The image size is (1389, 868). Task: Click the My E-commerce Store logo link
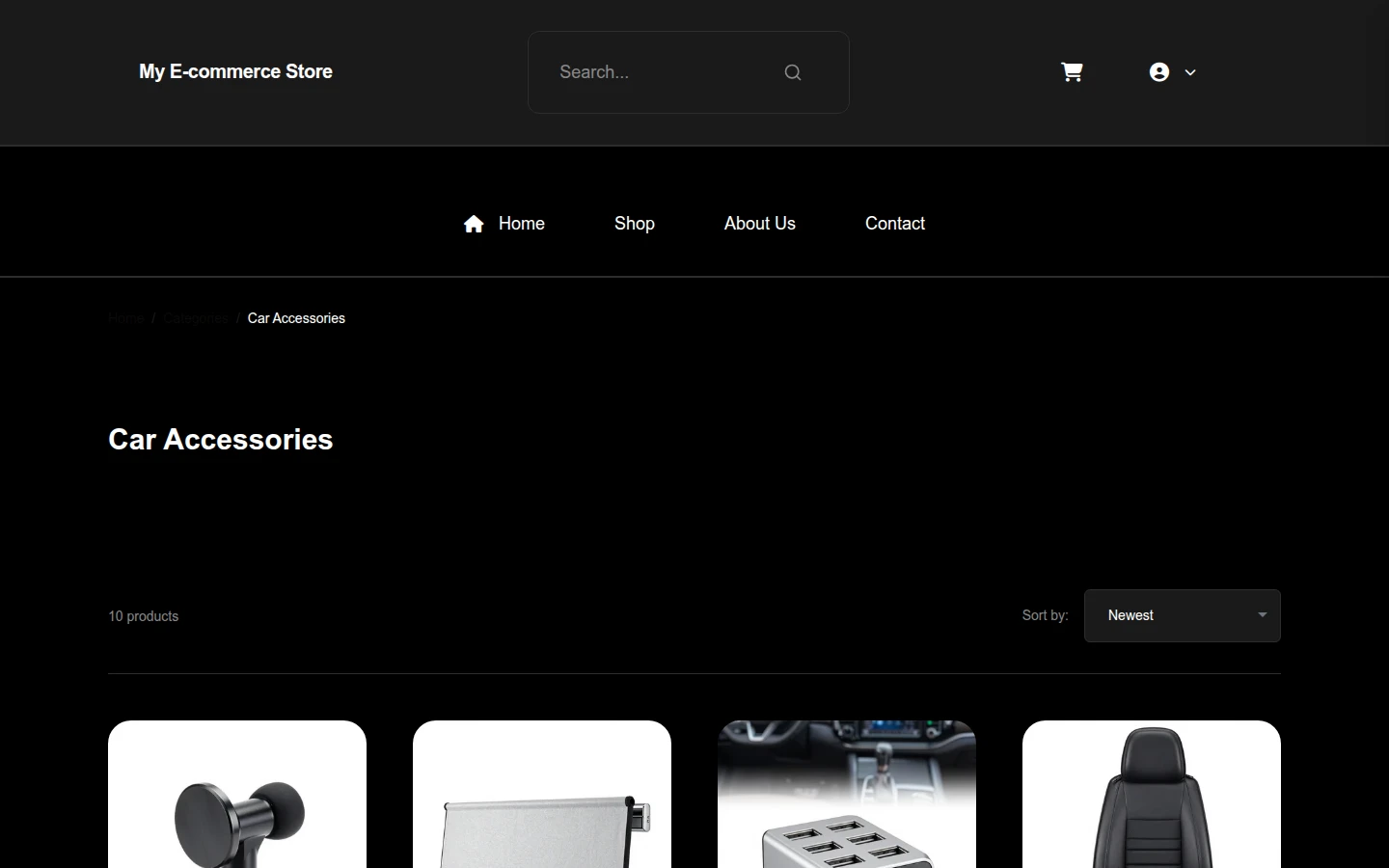pyautogui.click(x=235, y=71)
